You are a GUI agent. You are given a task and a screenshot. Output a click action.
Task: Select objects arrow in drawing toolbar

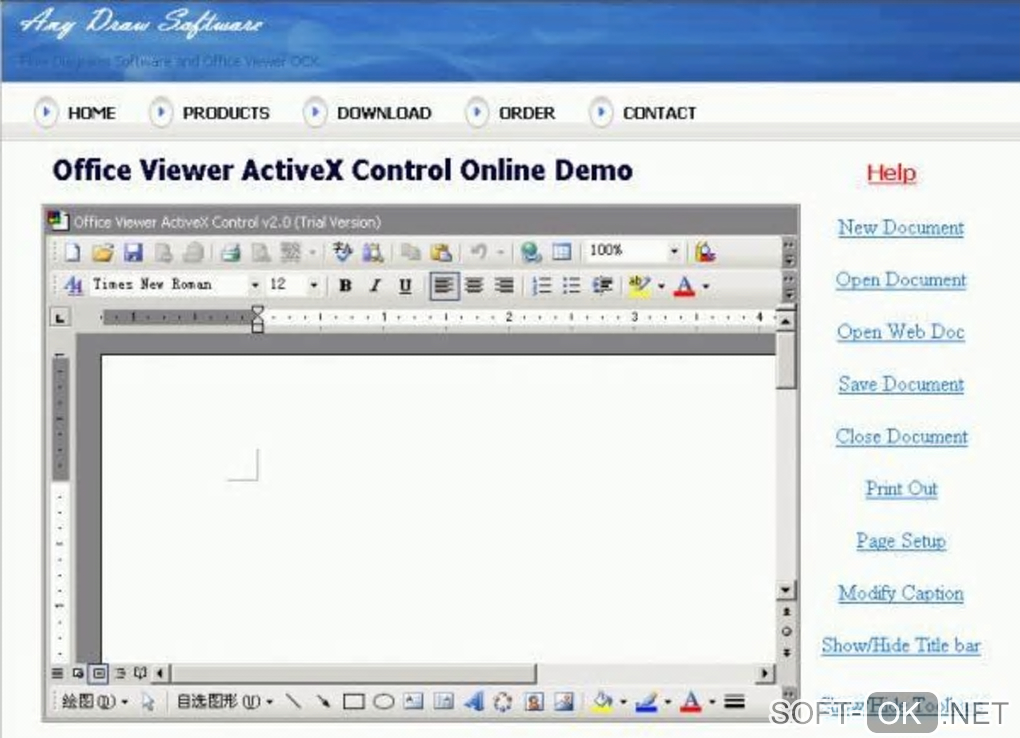click(x=148, y=702)
